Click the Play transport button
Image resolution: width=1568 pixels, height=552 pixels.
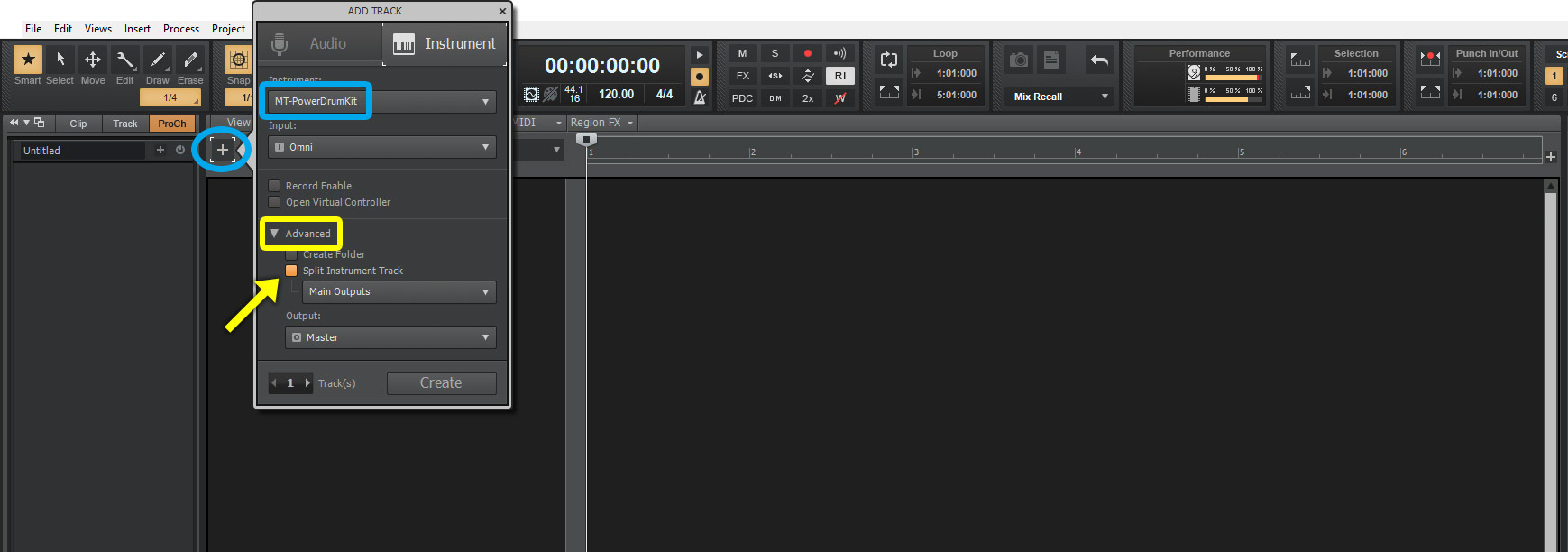(700, 55)
